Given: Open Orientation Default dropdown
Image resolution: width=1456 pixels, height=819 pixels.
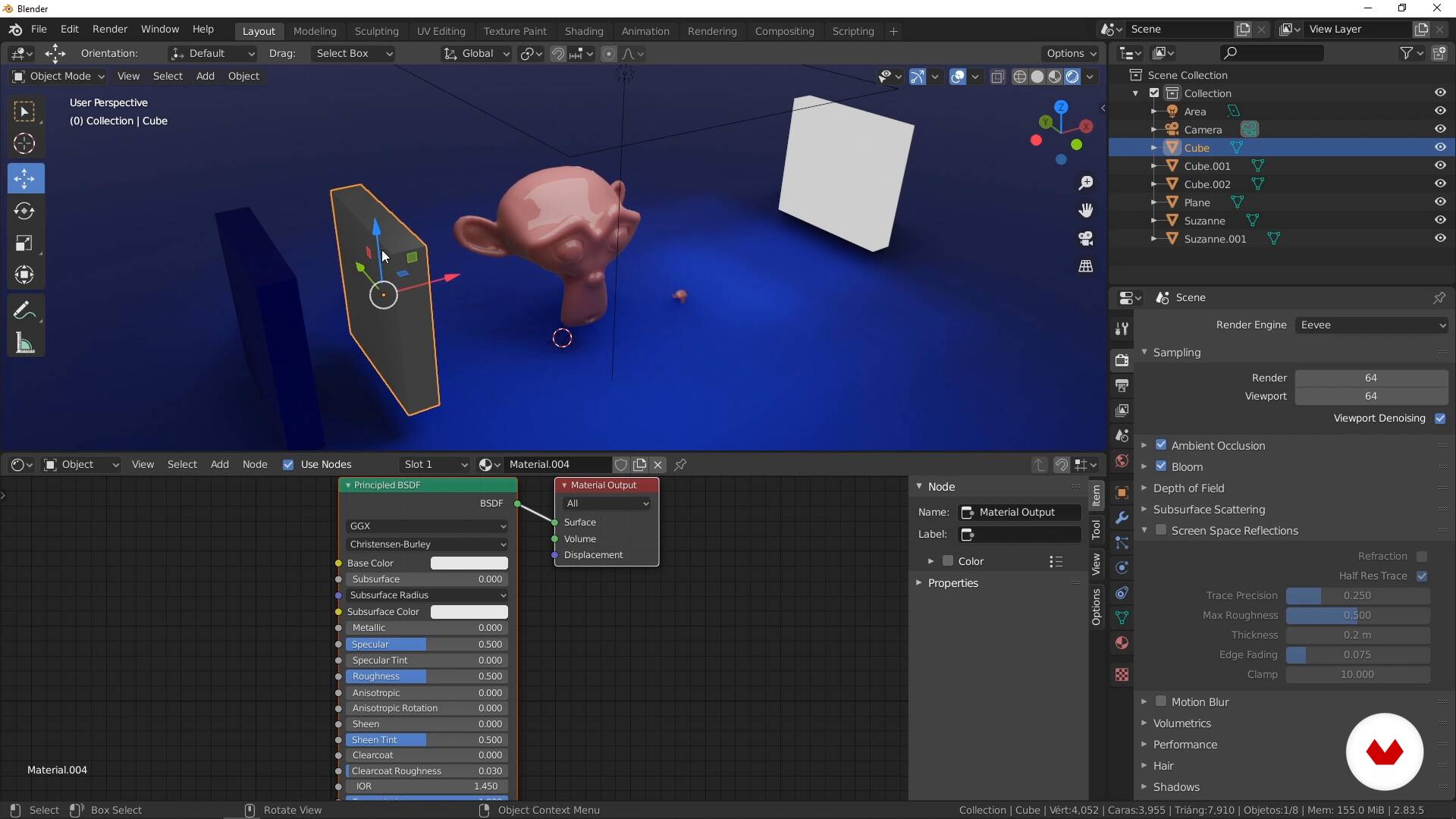Looking at the screenshot, I should pyautogui.click(x=212, y=54).
